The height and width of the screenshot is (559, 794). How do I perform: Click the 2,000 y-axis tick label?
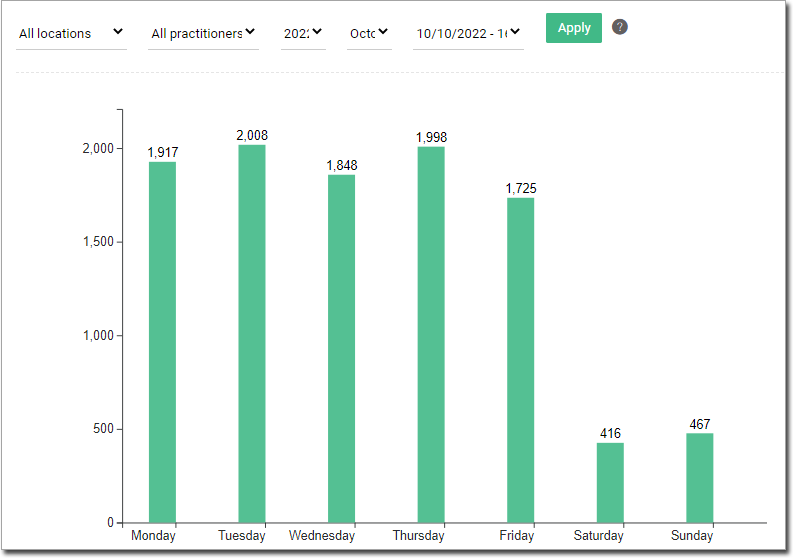tap(96, 148)
